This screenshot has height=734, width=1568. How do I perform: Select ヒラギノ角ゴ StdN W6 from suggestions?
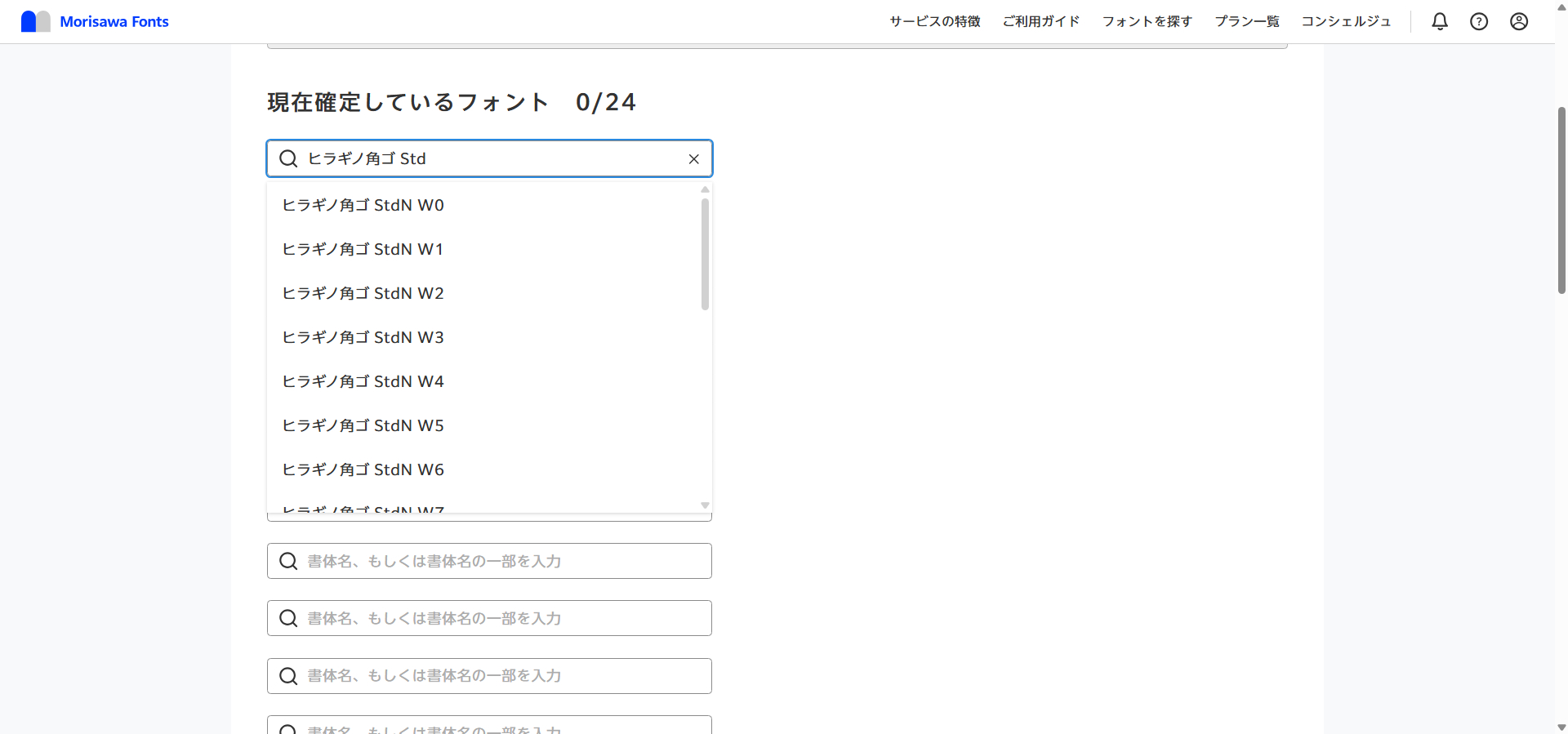483,469
